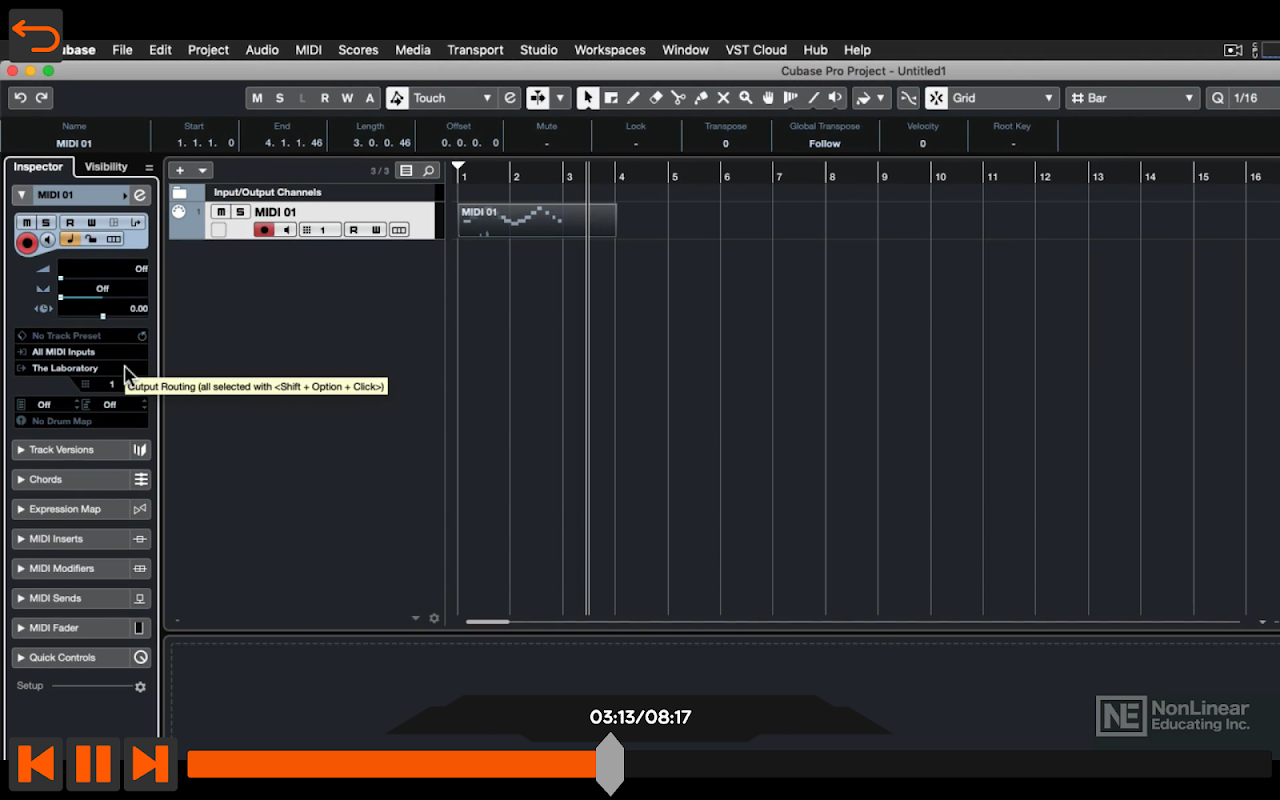
Task: Open the Touch automation mode dropdown
Action: (x=452, y=98)
